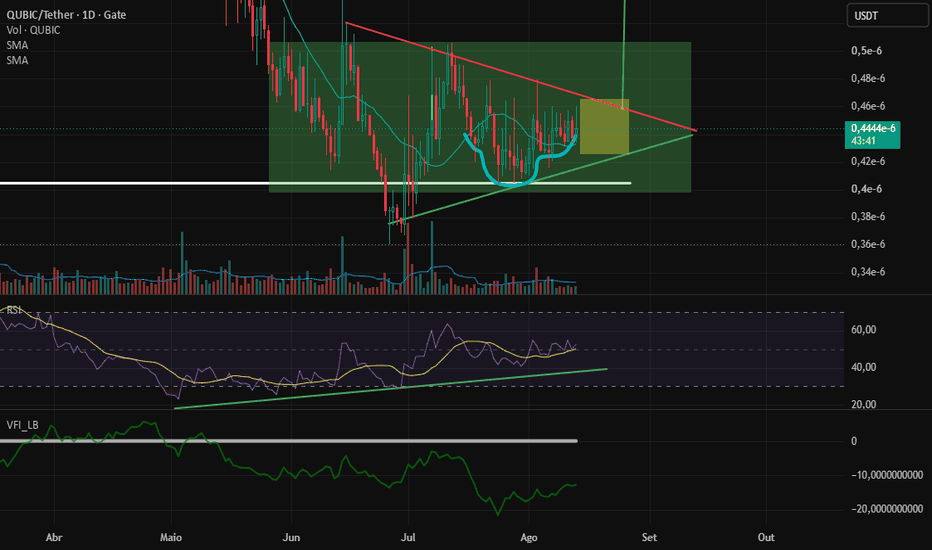Click the 0,4e-6 price axis label
Image resolution: width=932 pixels, height=550 pixels.
point(867,189)
